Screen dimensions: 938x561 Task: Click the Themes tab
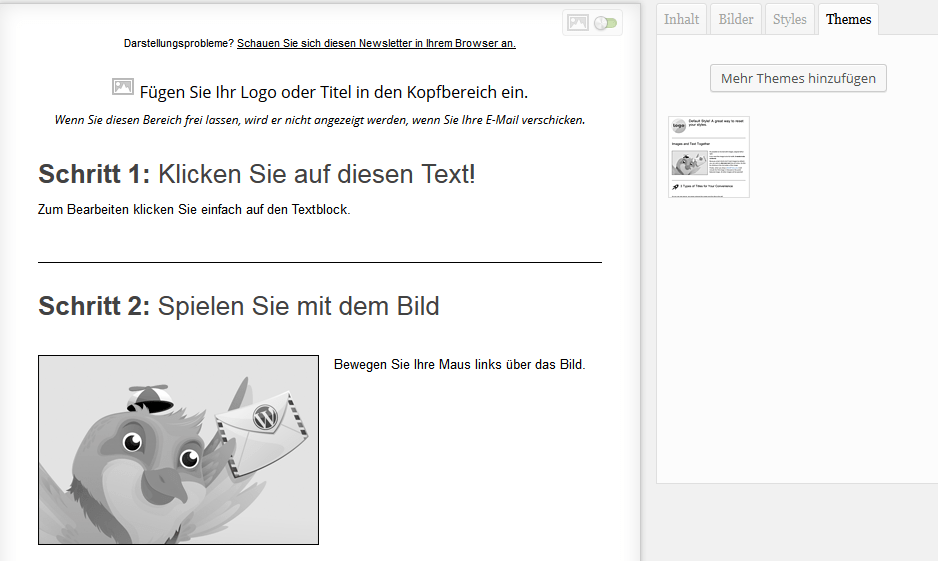pyautogui.click(x=848, y=20)
